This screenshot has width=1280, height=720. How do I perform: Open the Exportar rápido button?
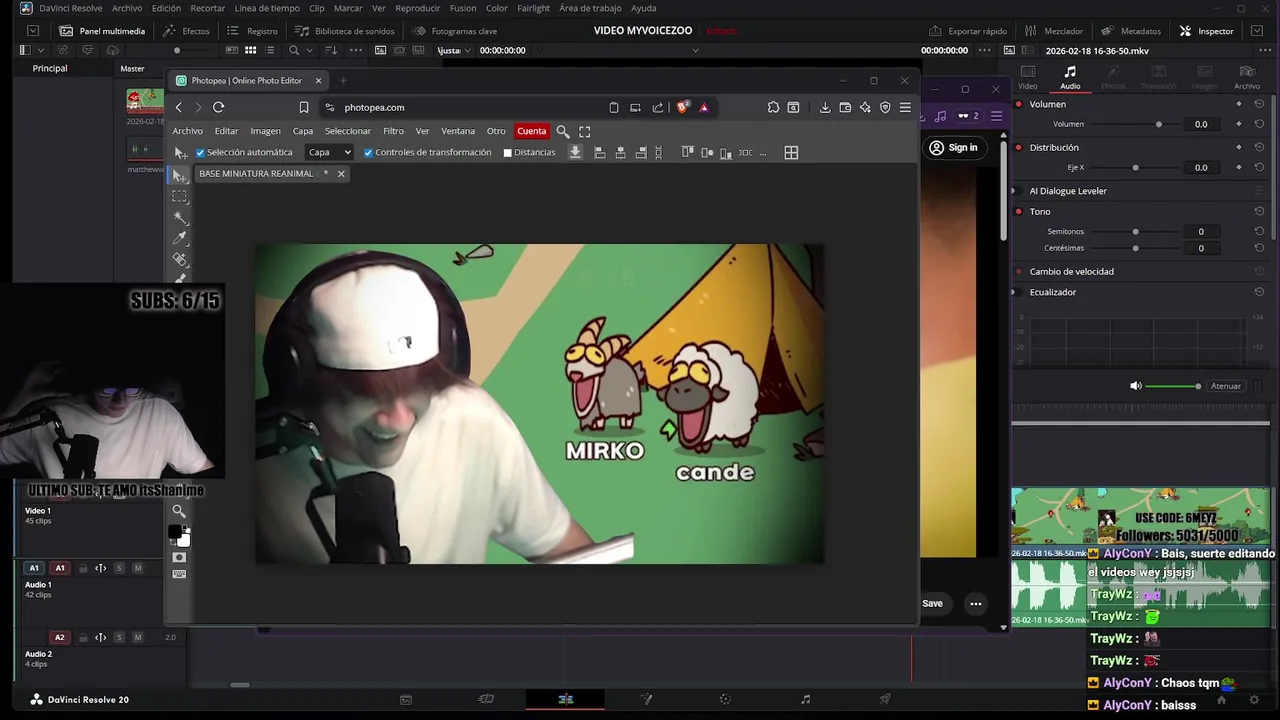(x=968, y=31)
